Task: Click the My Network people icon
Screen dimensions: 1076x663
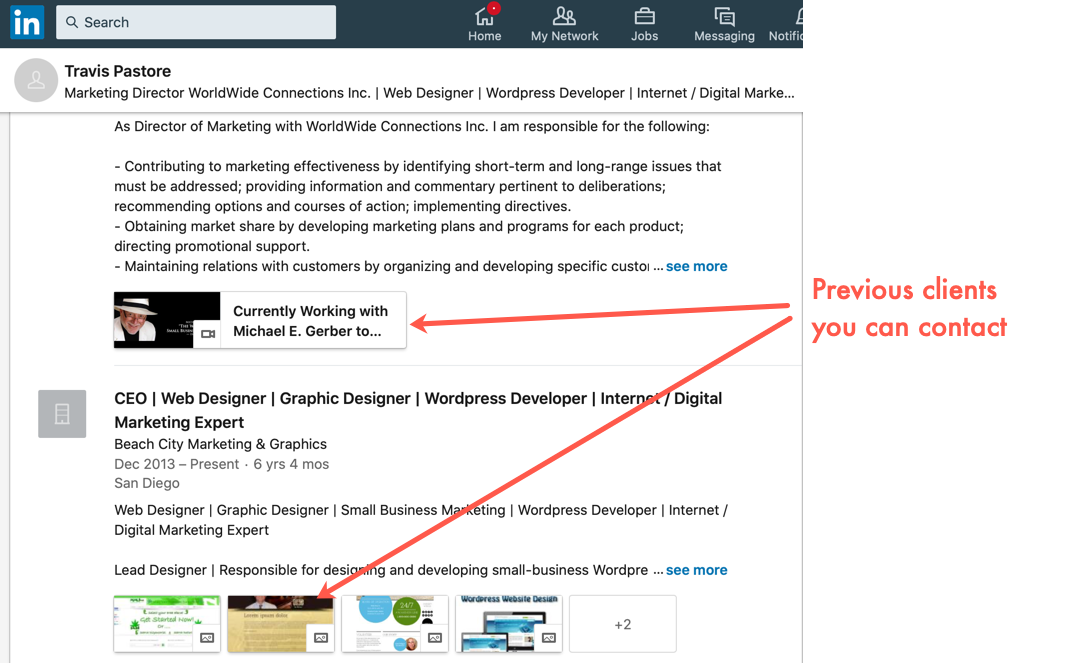Action: pyautogui.click(x=564, y=16)
